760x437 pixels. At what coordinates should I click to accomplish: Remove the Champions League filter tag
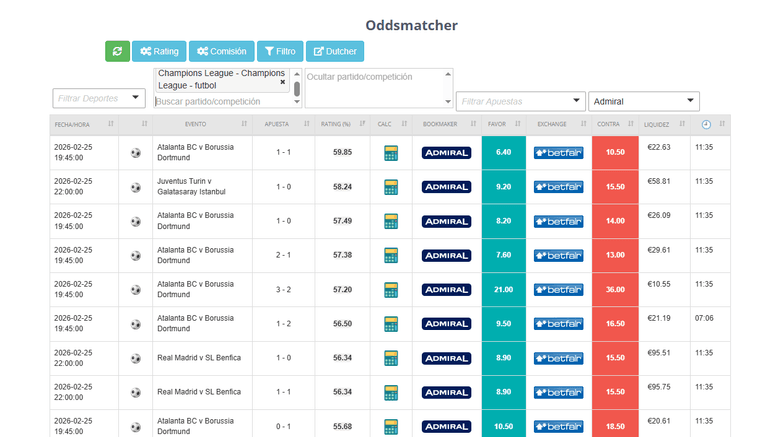point(282,83)
